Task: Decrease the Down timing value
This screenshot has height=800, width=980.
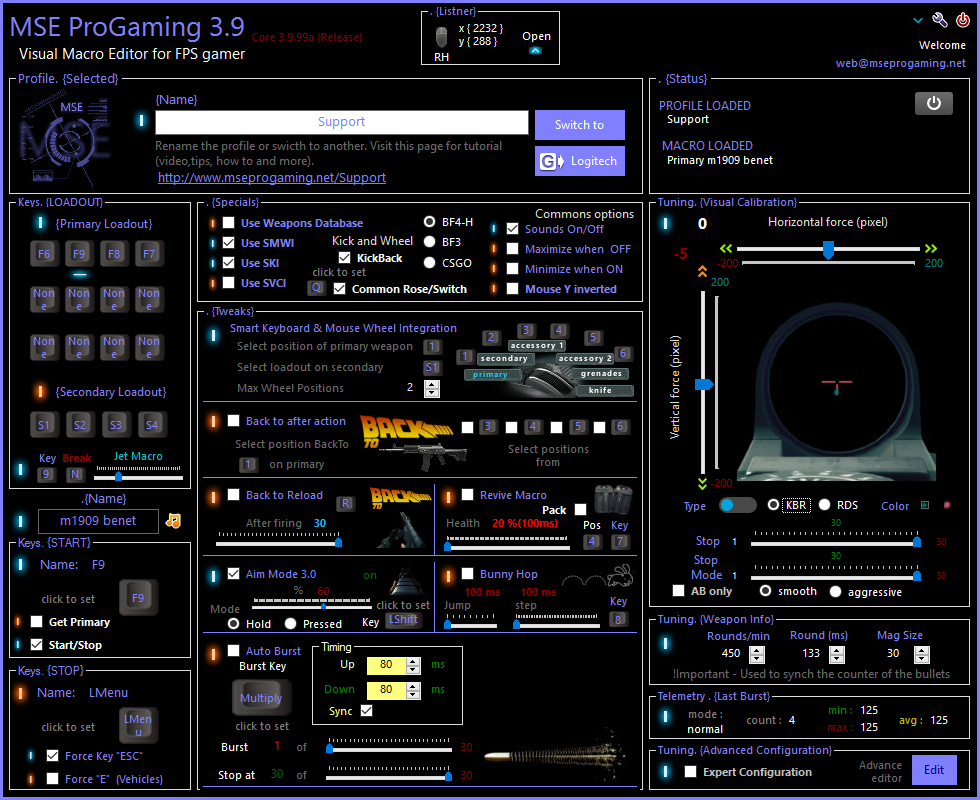Action: 413,694
